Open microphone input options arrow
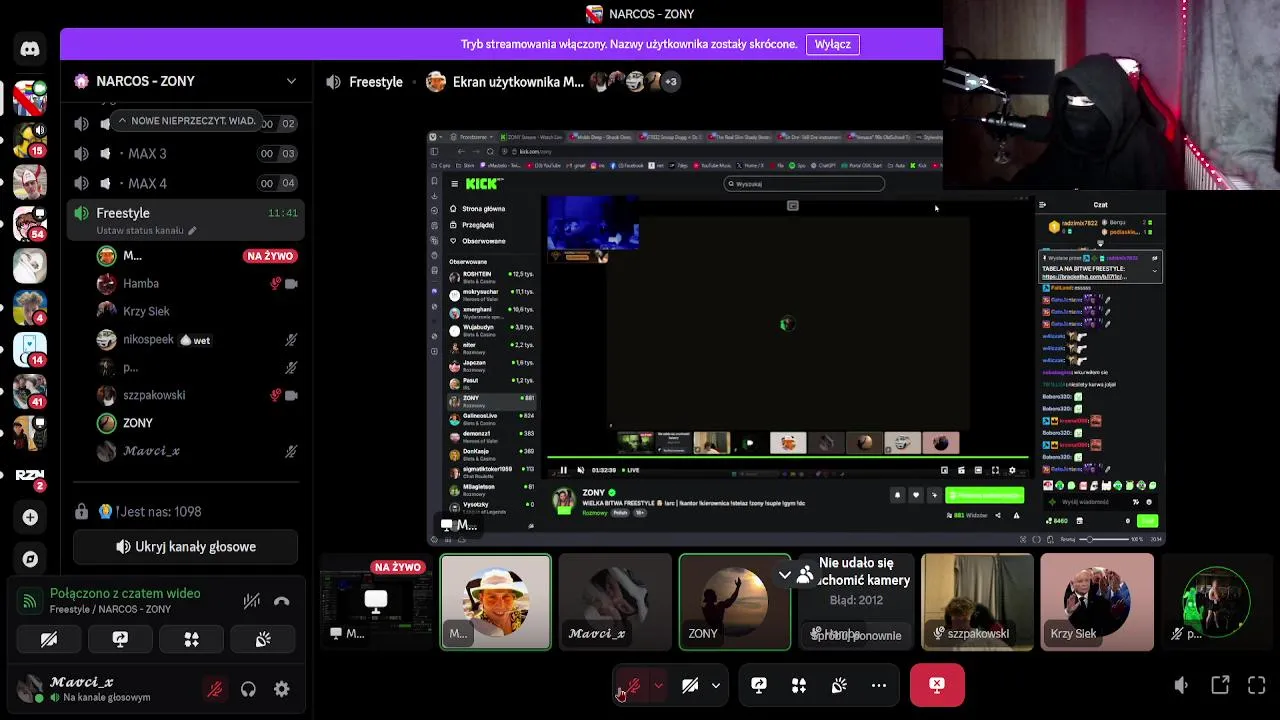1280x720 pixels. pos(658,686)
